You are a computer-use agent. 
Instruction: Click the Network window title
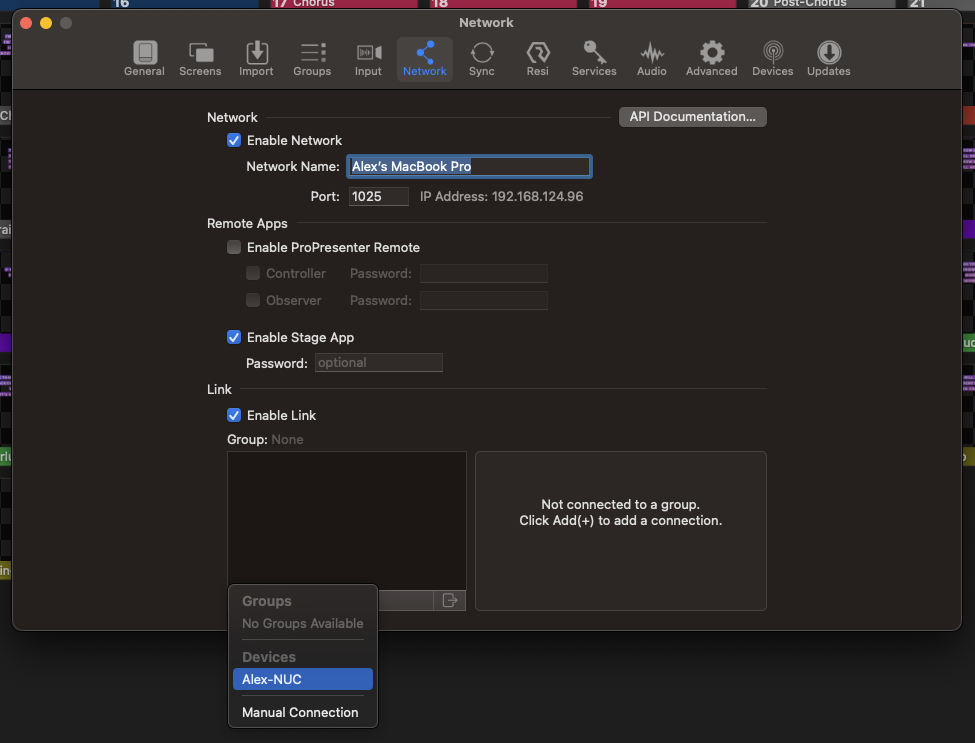(486, 22)
